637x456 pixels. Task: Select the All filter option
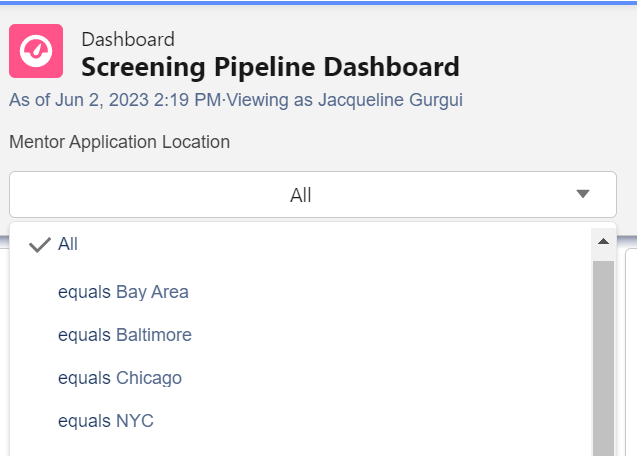(68, 244)
